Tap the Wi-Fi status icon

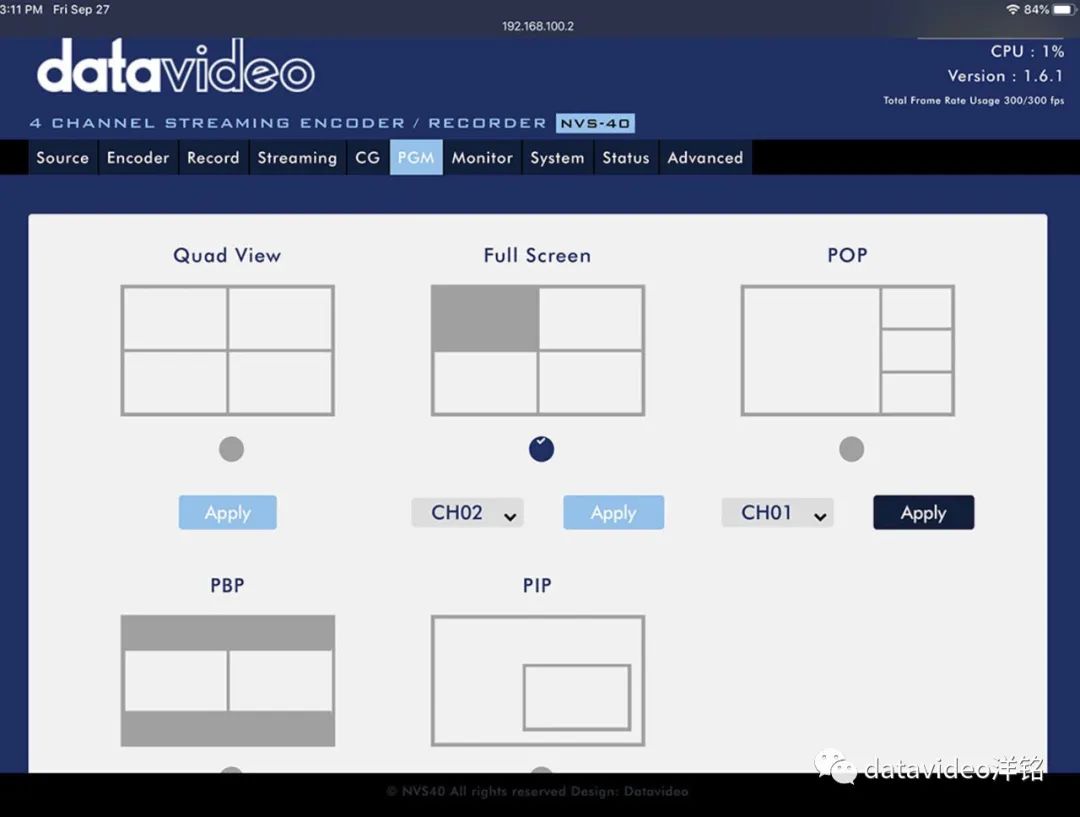[1012, 9]
